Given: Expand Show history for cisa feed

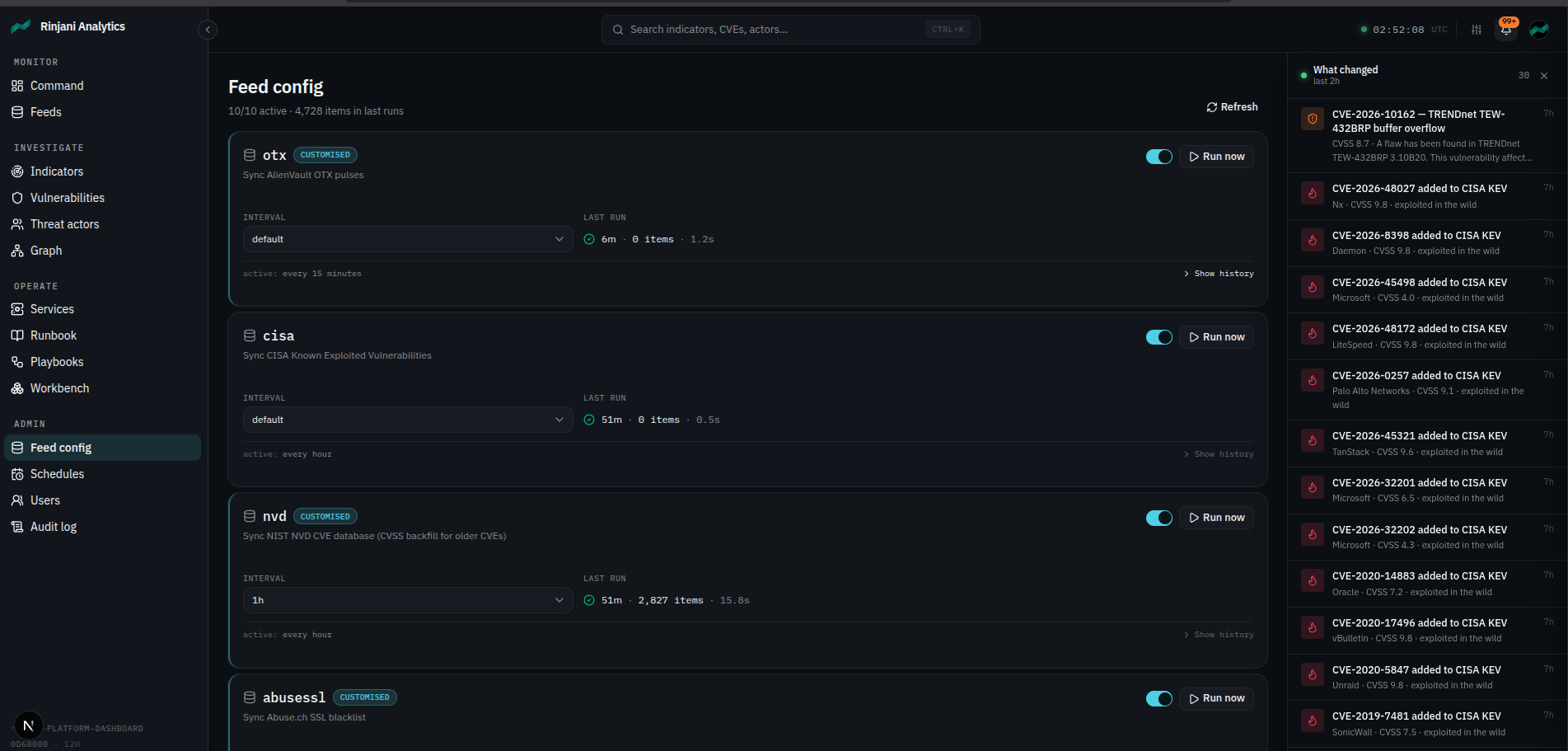Looking at the screenshot, I should (x=1219, y=454).
